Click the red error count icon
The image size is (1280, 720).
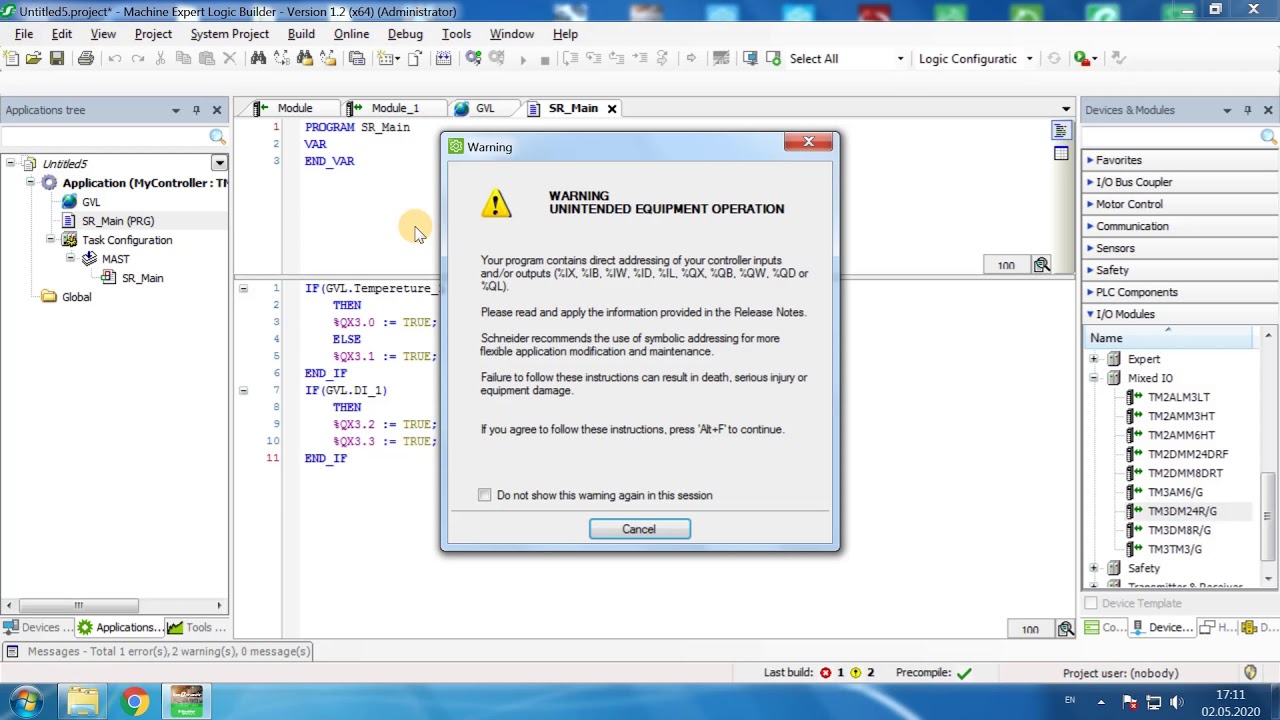click(x=826, y=673)
